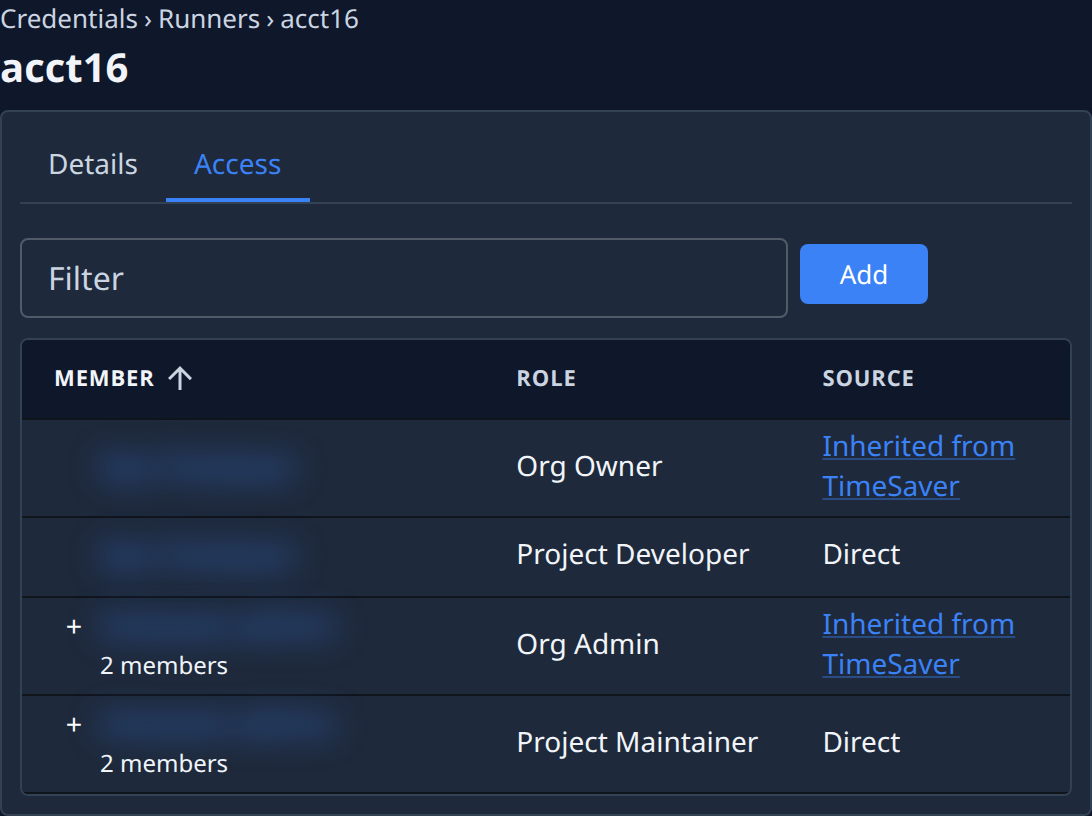Screen dimensions: 1092x816
Task: Click blurred member name in Project Developer row
Action: (x=195, y=556)
